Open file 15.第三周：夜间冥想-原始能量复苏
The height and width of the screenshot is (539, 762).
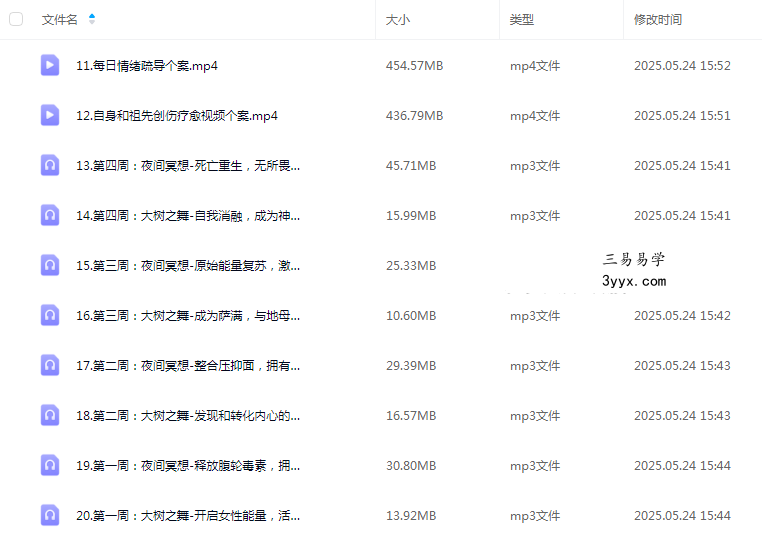(188, 266)
